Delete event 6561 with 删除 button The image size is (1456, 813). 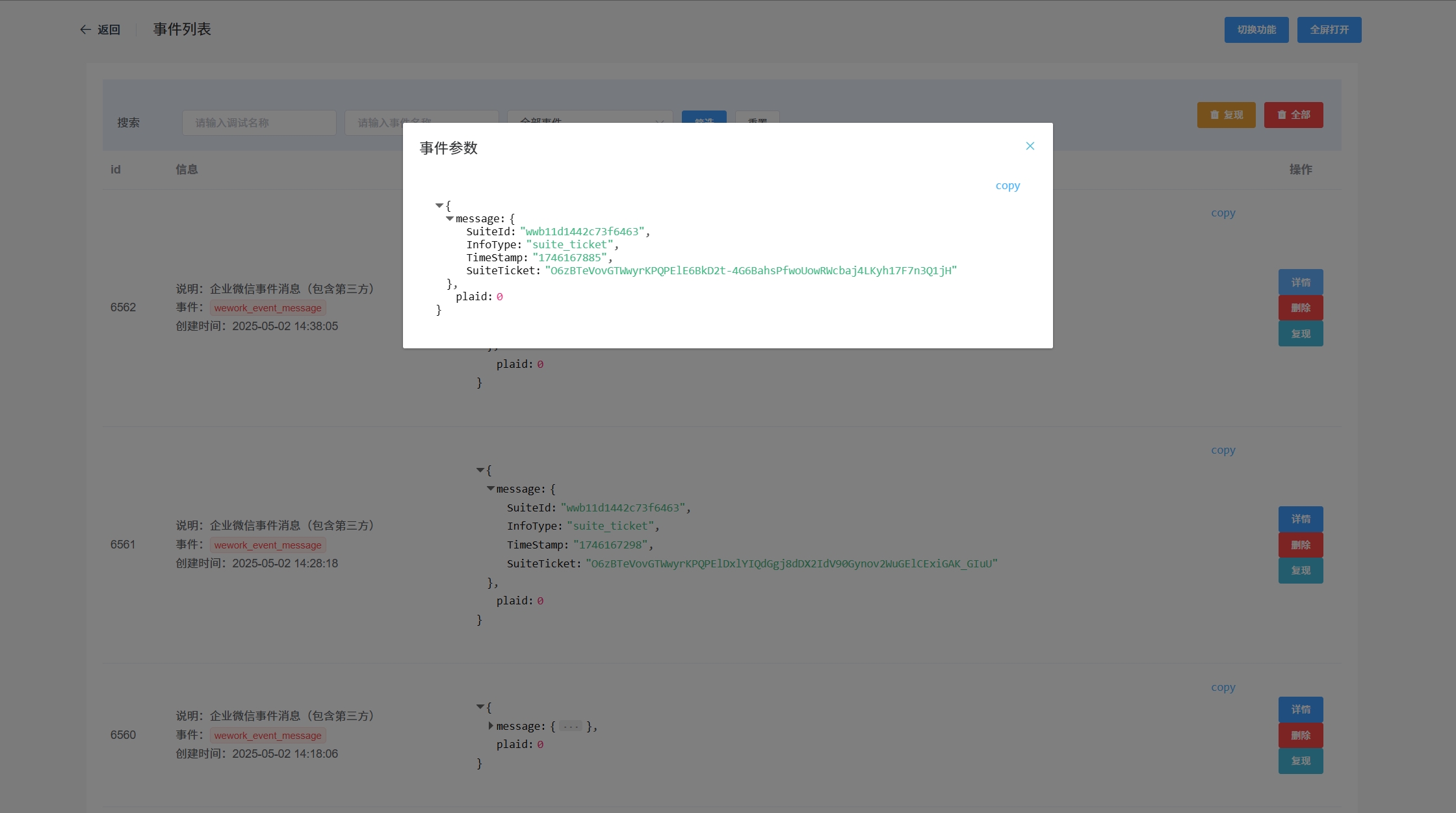pyautogui.click(x=1300, y=545)
